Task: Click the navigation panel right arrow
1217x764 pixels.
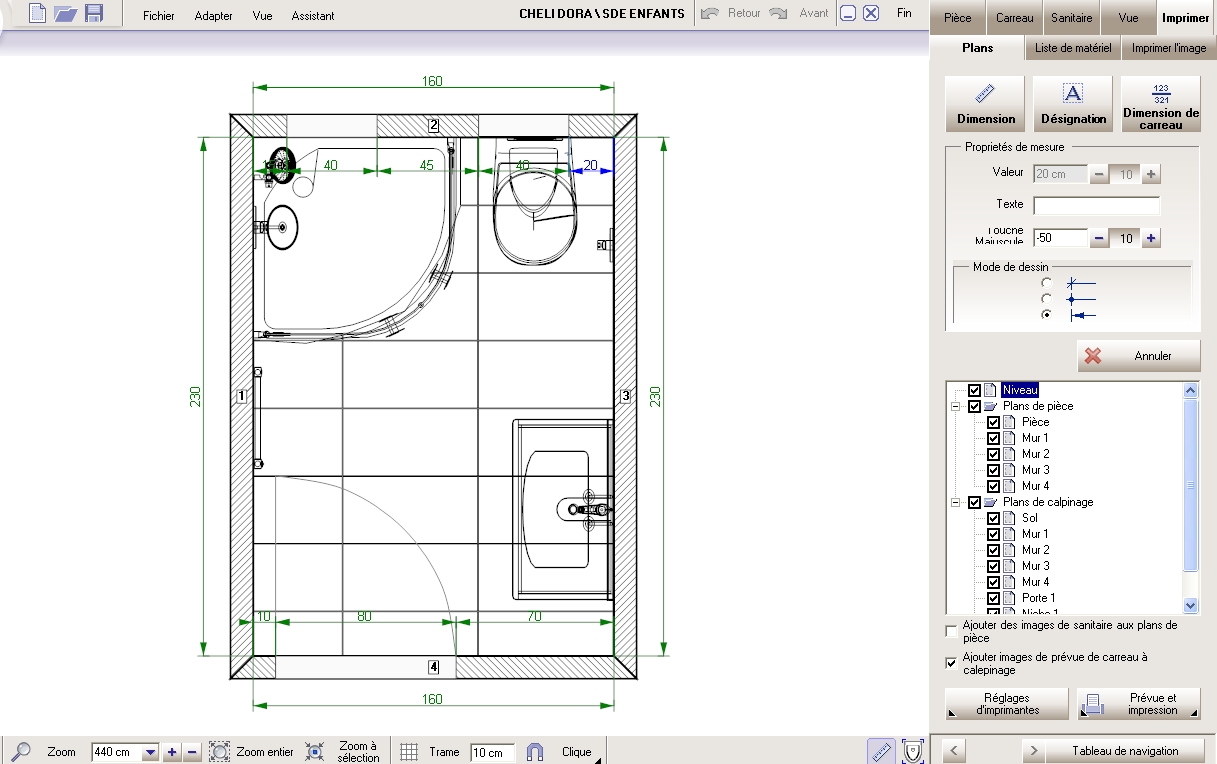Action: pyautogui.click(x=1033, y=751)
